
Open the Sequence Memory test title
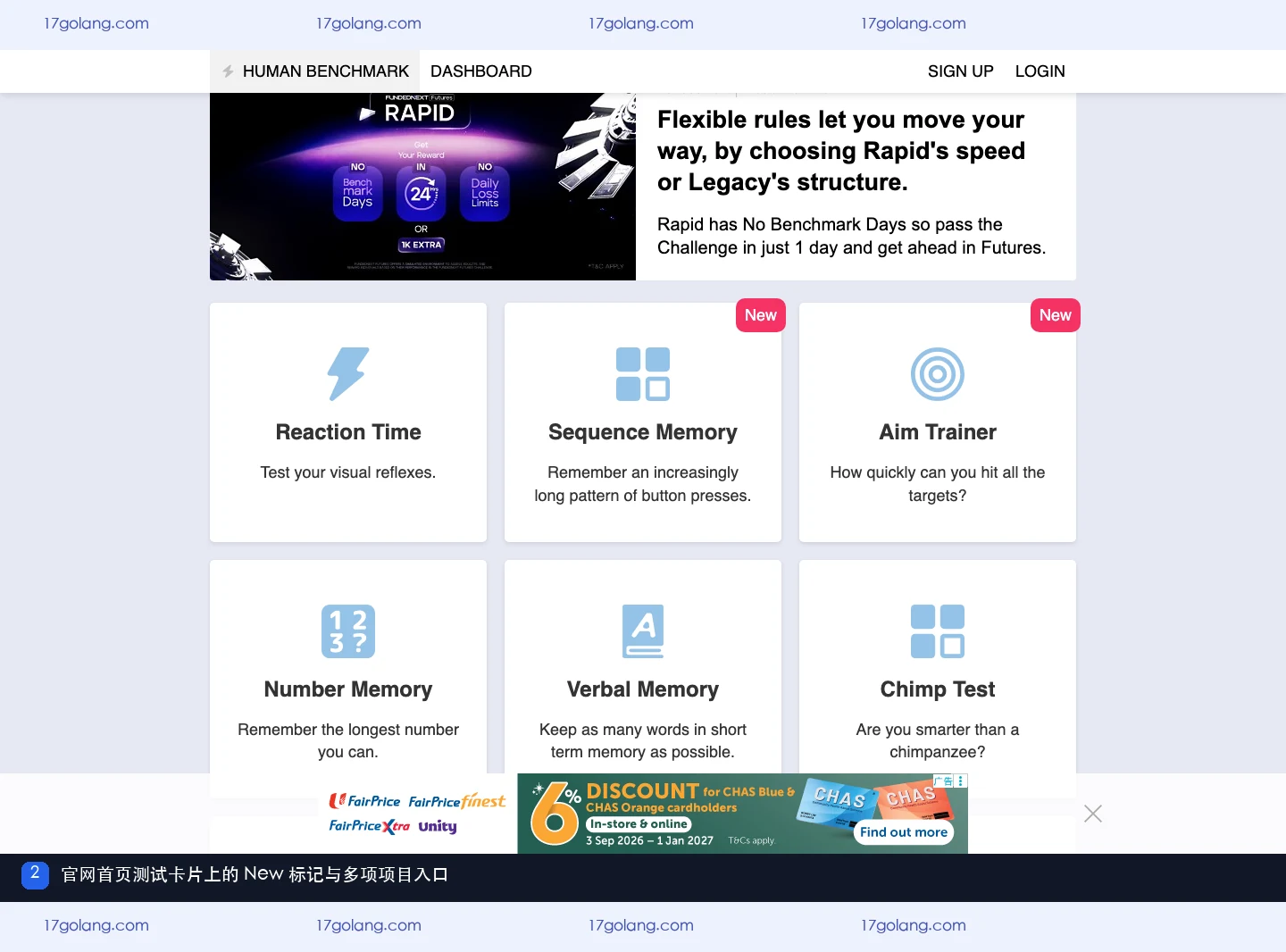(643, 432)
